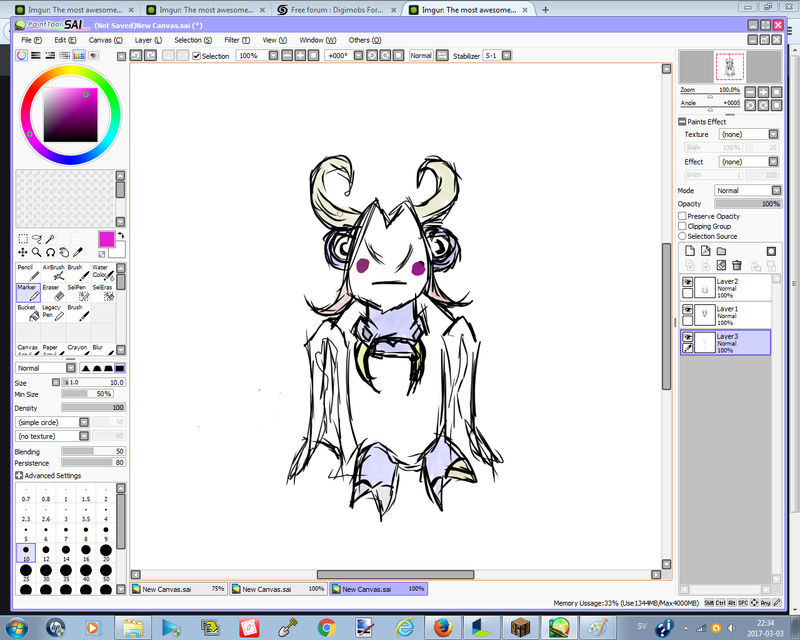The height and width of the screenshot is (640, 800).
Task: Open the Canvas menu
Action: [x=105, y=40]
